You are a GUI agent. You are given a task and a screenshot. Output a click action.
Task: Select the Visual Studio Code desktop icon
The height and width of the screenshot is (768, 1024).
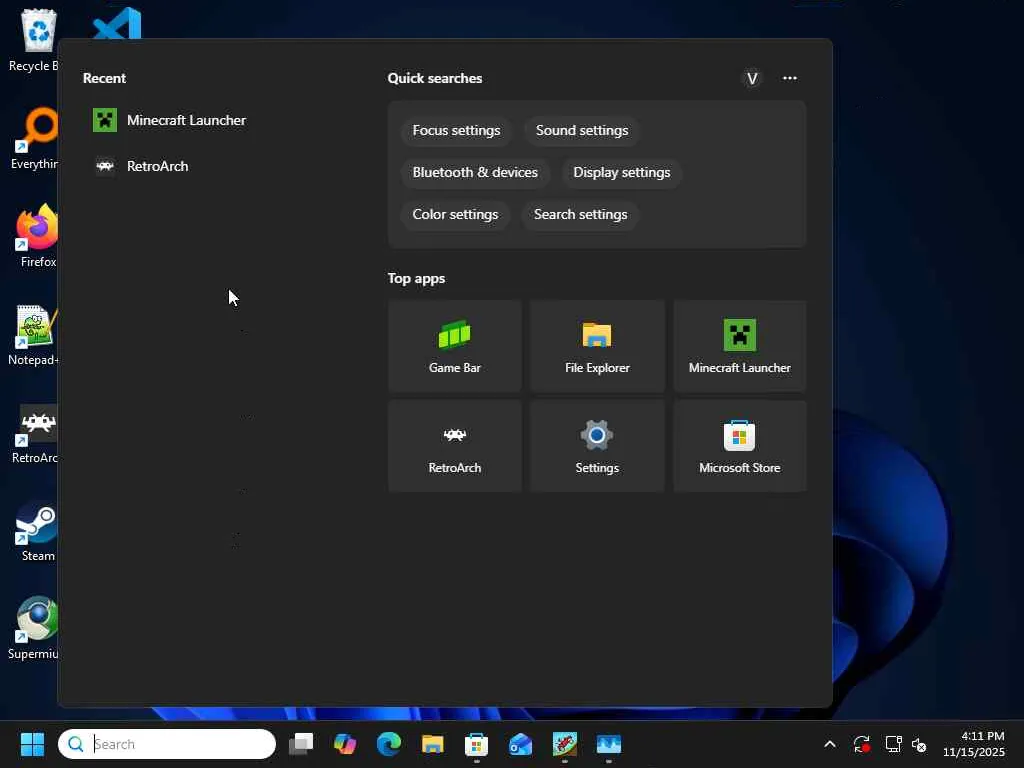point(118,24)
